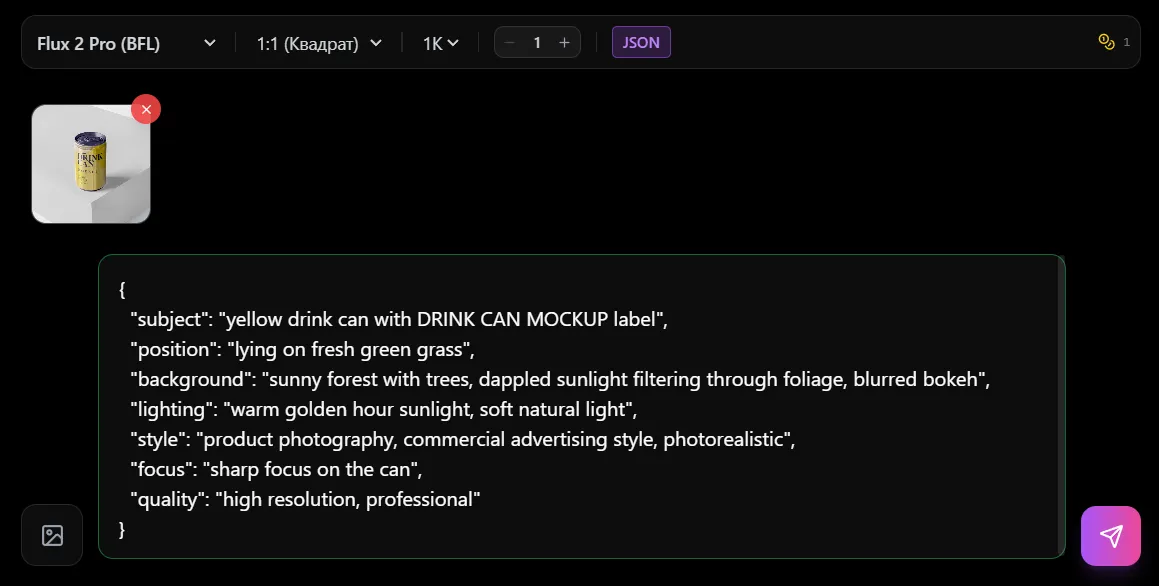Place cursor on the "subject" line
The image size is (1159, 586).
click(398, 320)
